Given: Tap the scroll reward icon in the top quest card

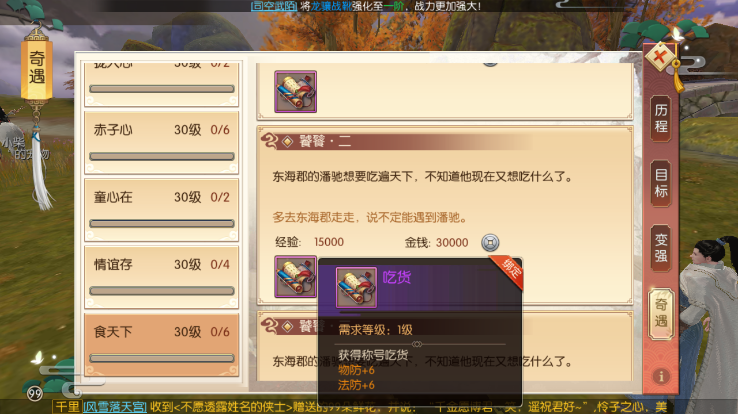Looking at the screenshot, I should pyautogui.click(x=296, y=92).
